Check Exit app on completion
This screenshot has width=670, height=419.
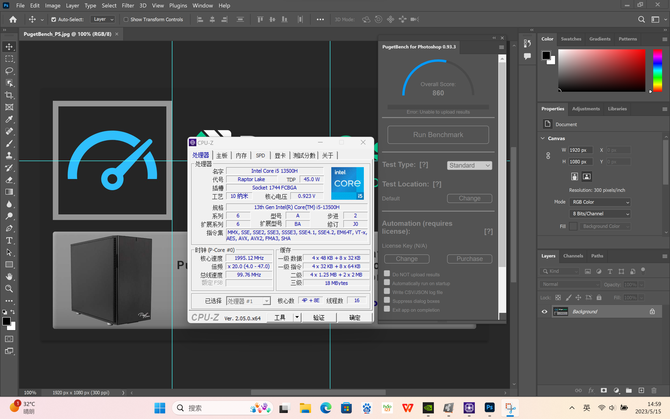tap(387, 309)
